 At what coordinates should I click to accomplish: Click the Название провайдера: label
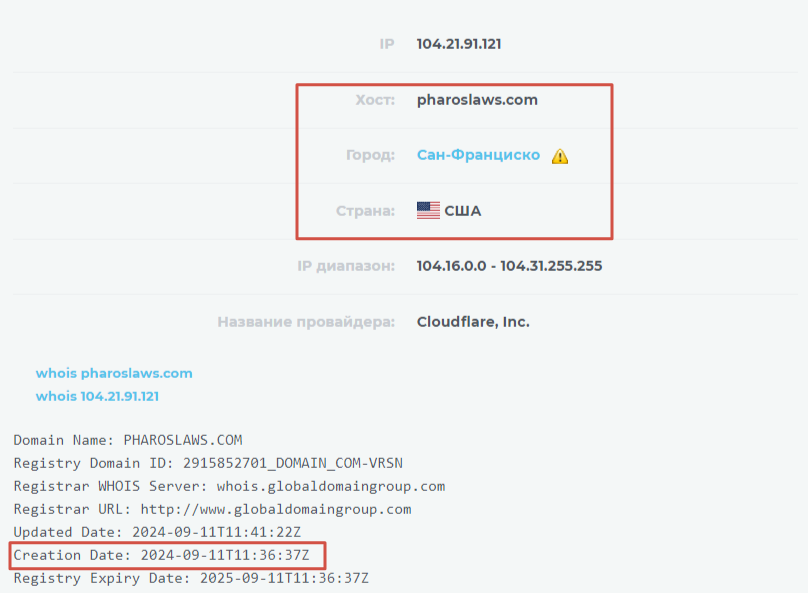pyautogui.click(x=306, y=322)
